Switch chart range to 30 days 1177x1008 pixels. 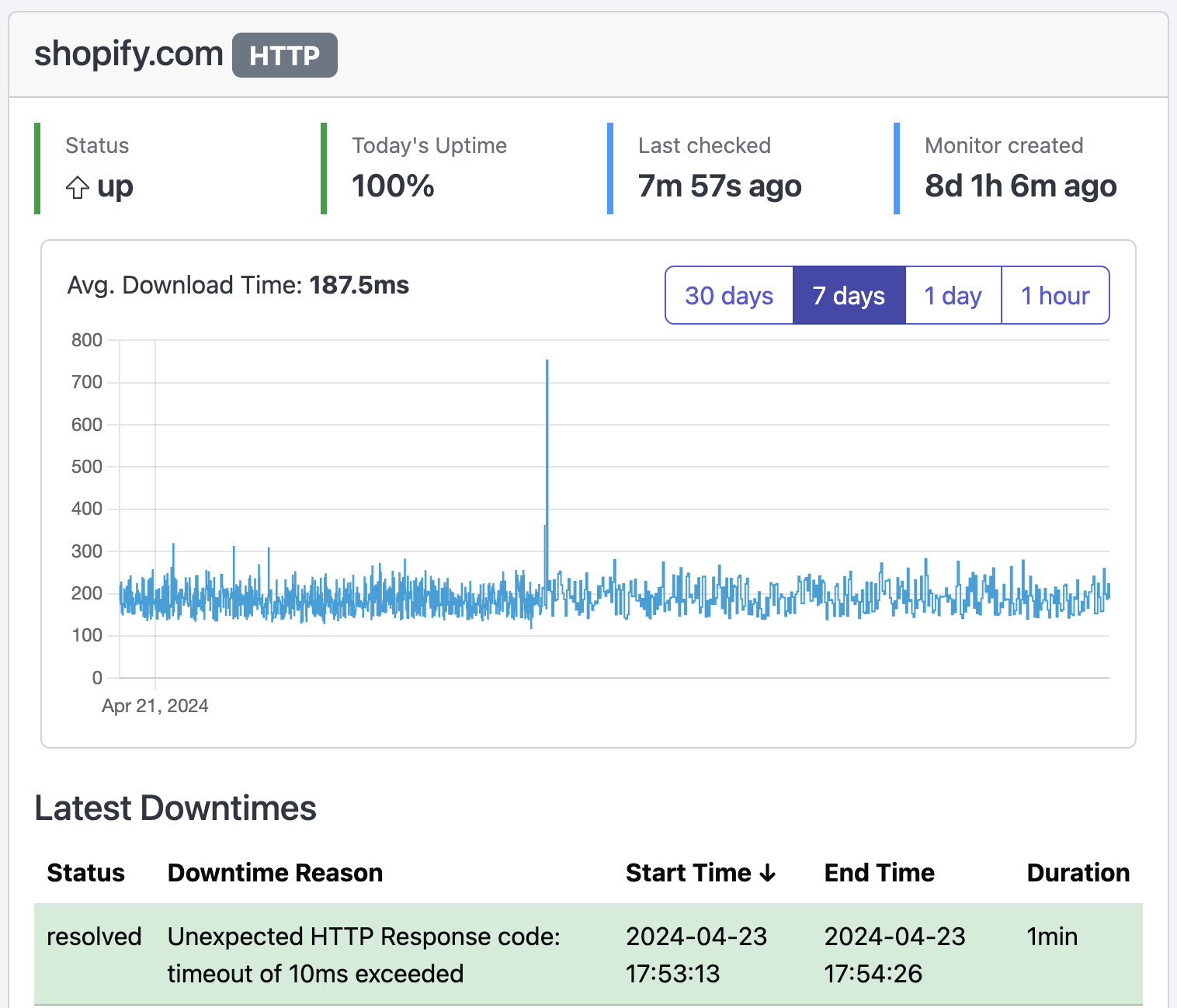(729, 295)
